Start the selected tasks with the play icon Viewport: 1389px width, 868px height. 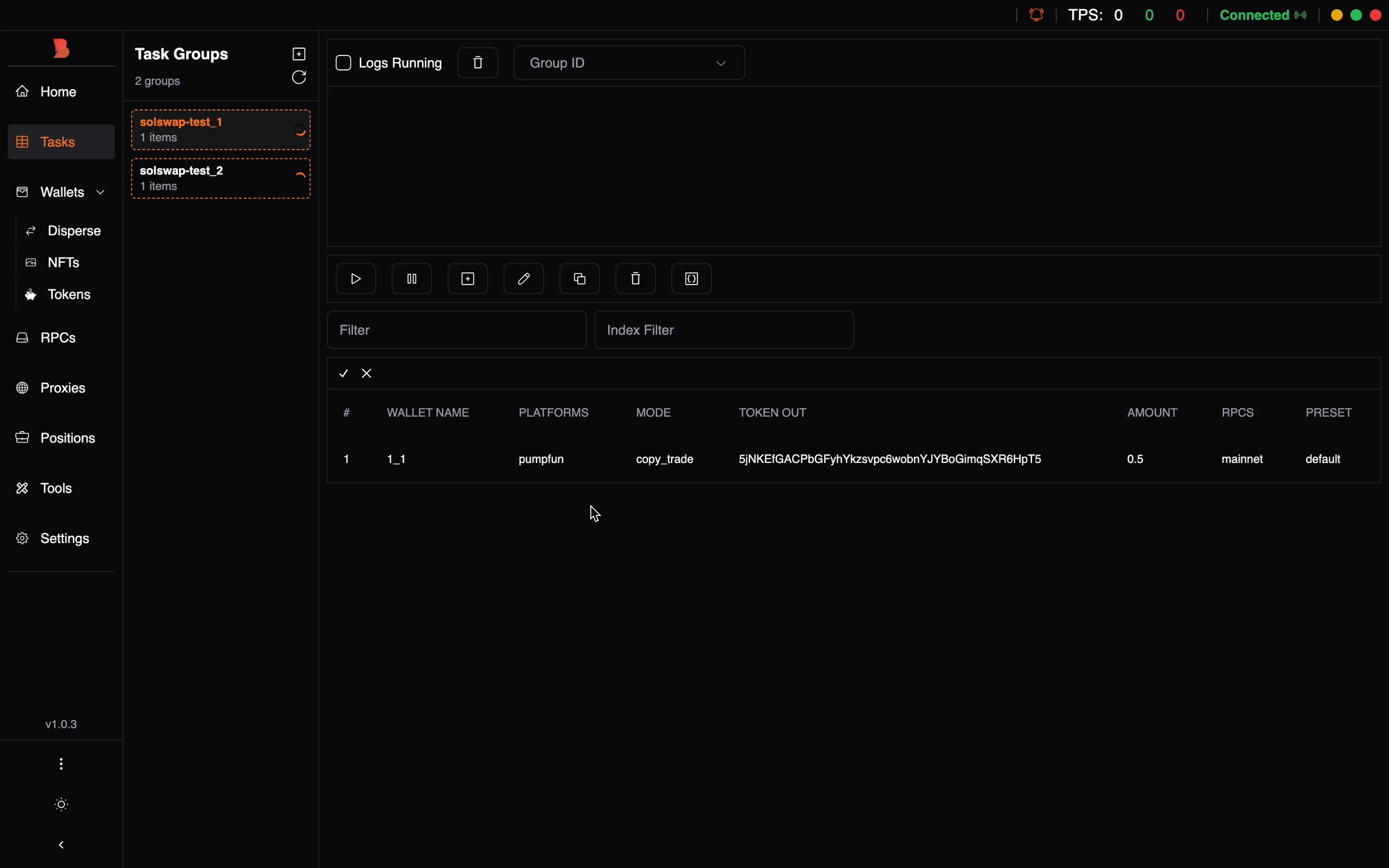[356, 278]
